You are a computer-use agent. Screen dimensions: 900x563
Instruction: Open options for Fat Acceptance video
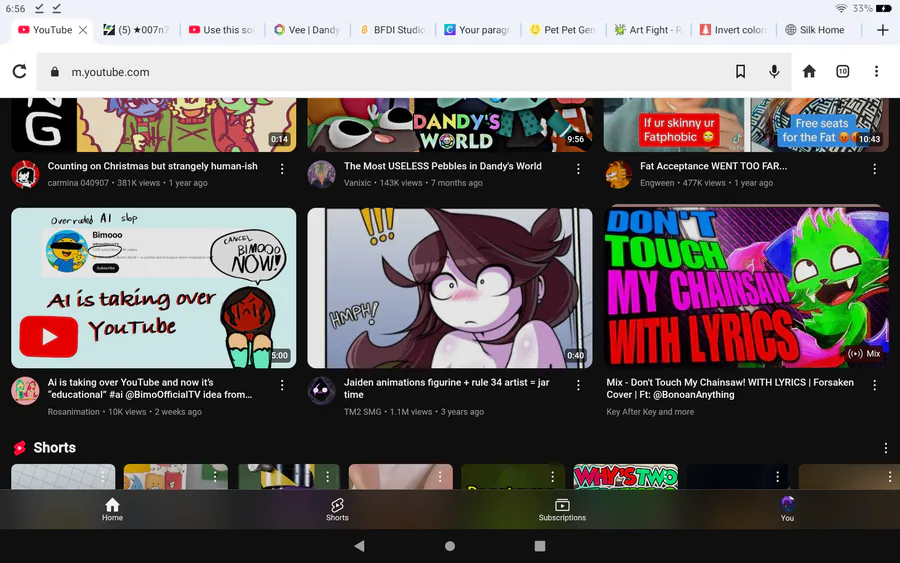coord(874,169)
